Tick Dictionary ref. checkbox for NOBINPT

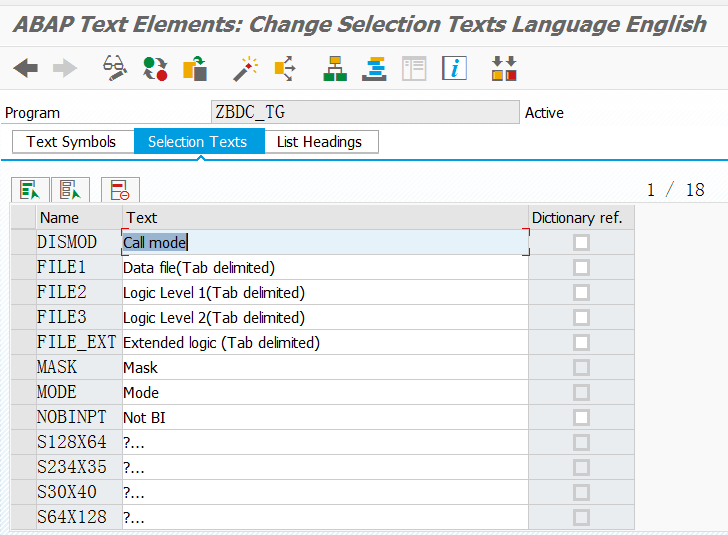pos(581,417)
